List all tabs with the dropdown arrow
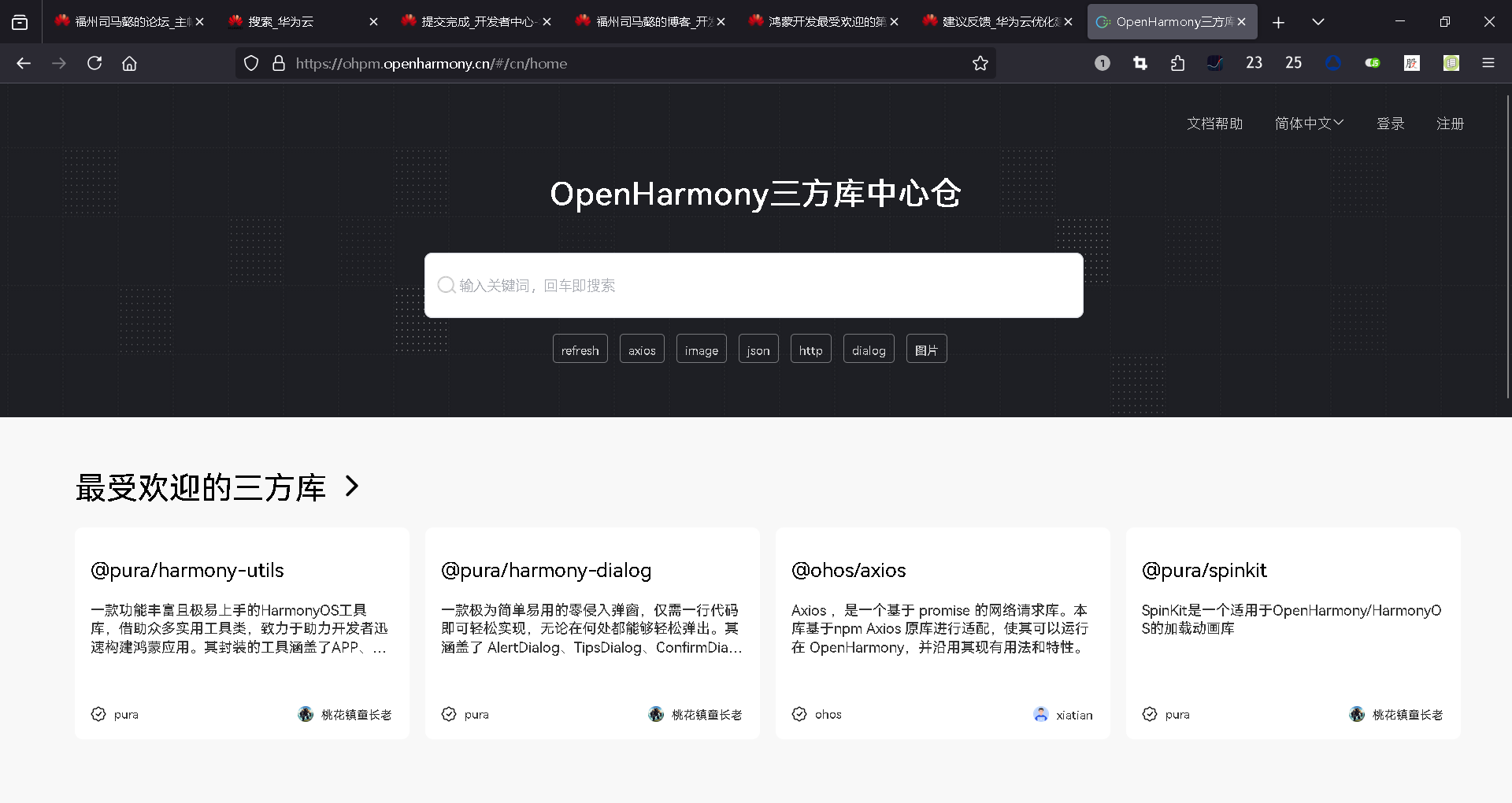The image size is (1512, 803). click(1317, 22)
